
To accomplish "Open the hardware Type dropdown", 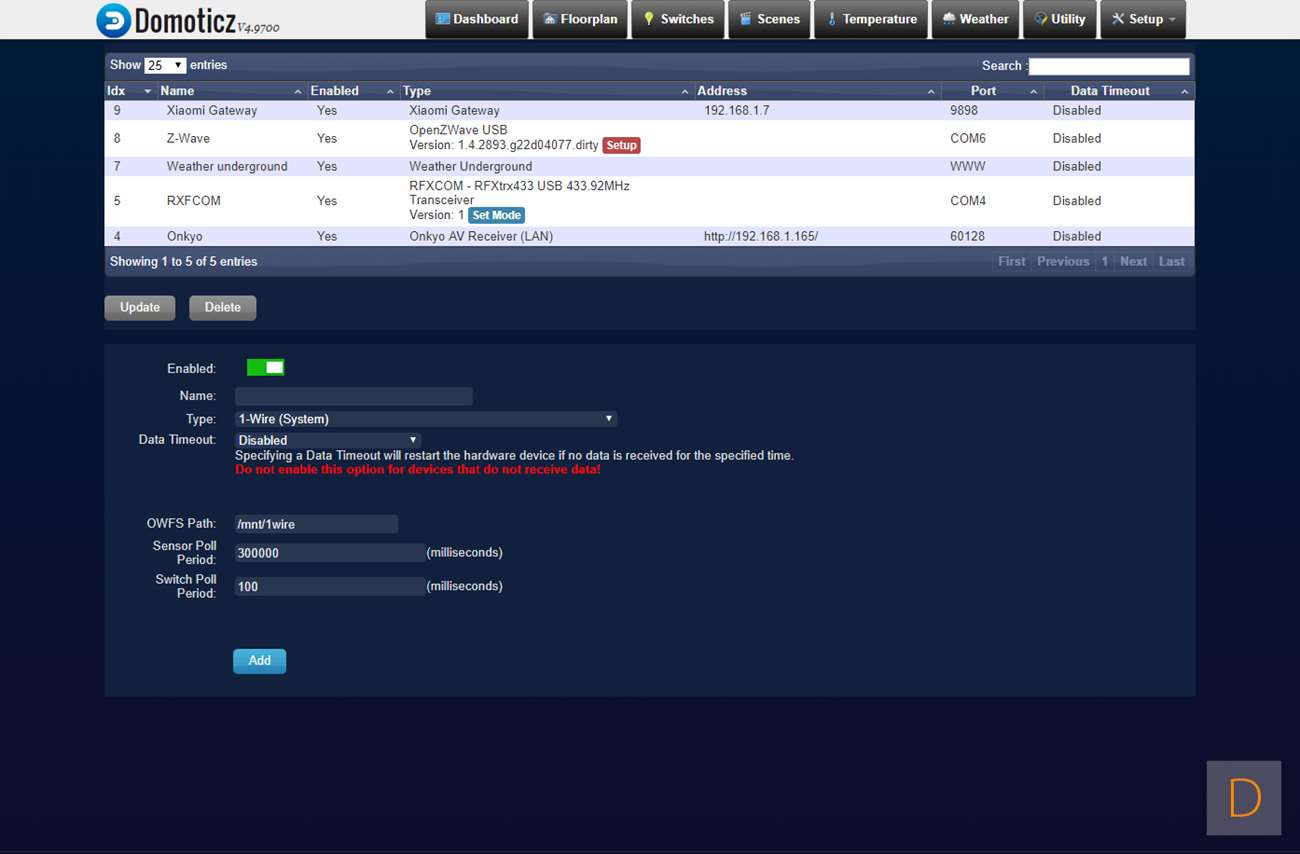I will (425, 419).
